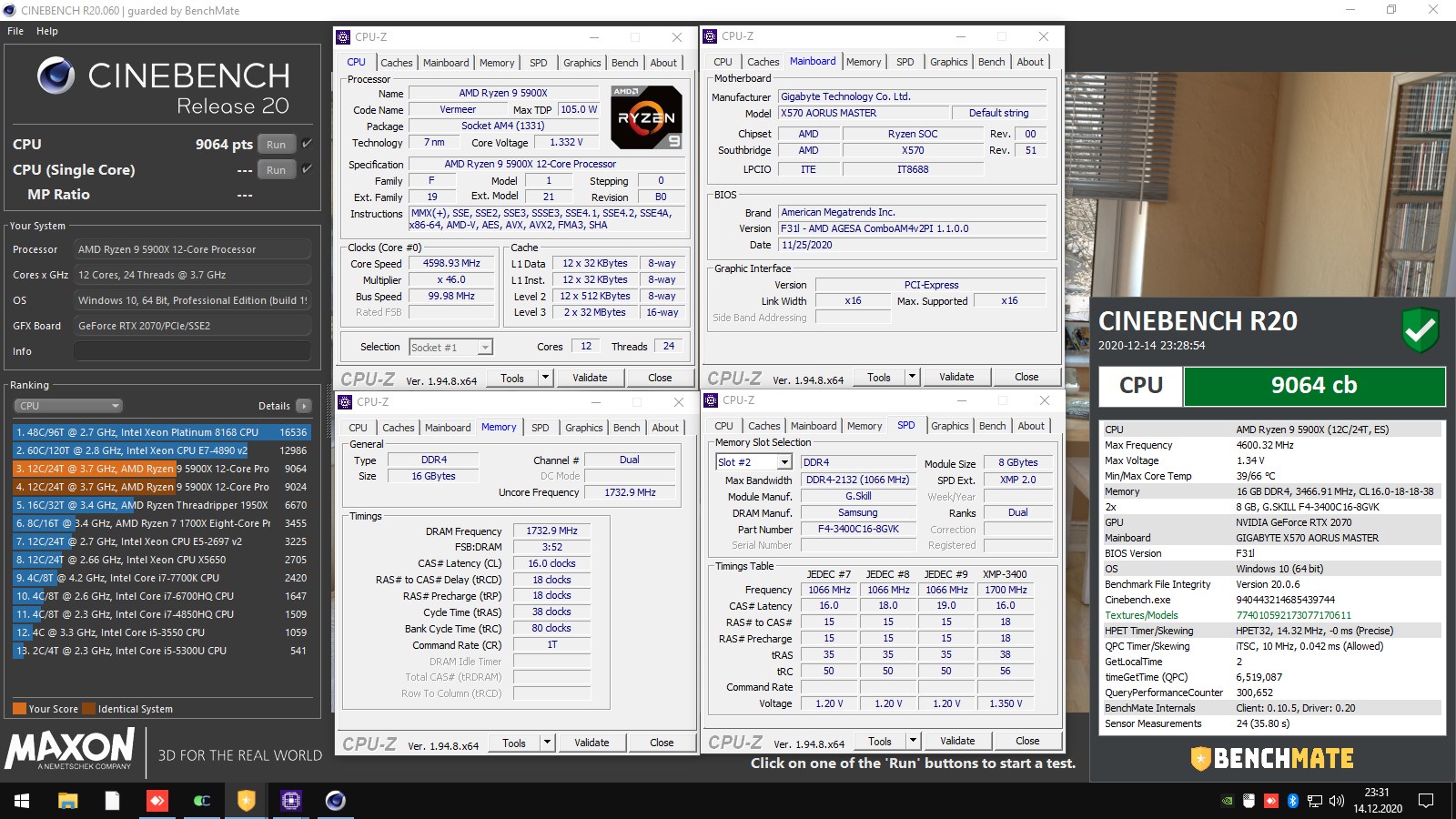Open the Windows Start menu

22,801
